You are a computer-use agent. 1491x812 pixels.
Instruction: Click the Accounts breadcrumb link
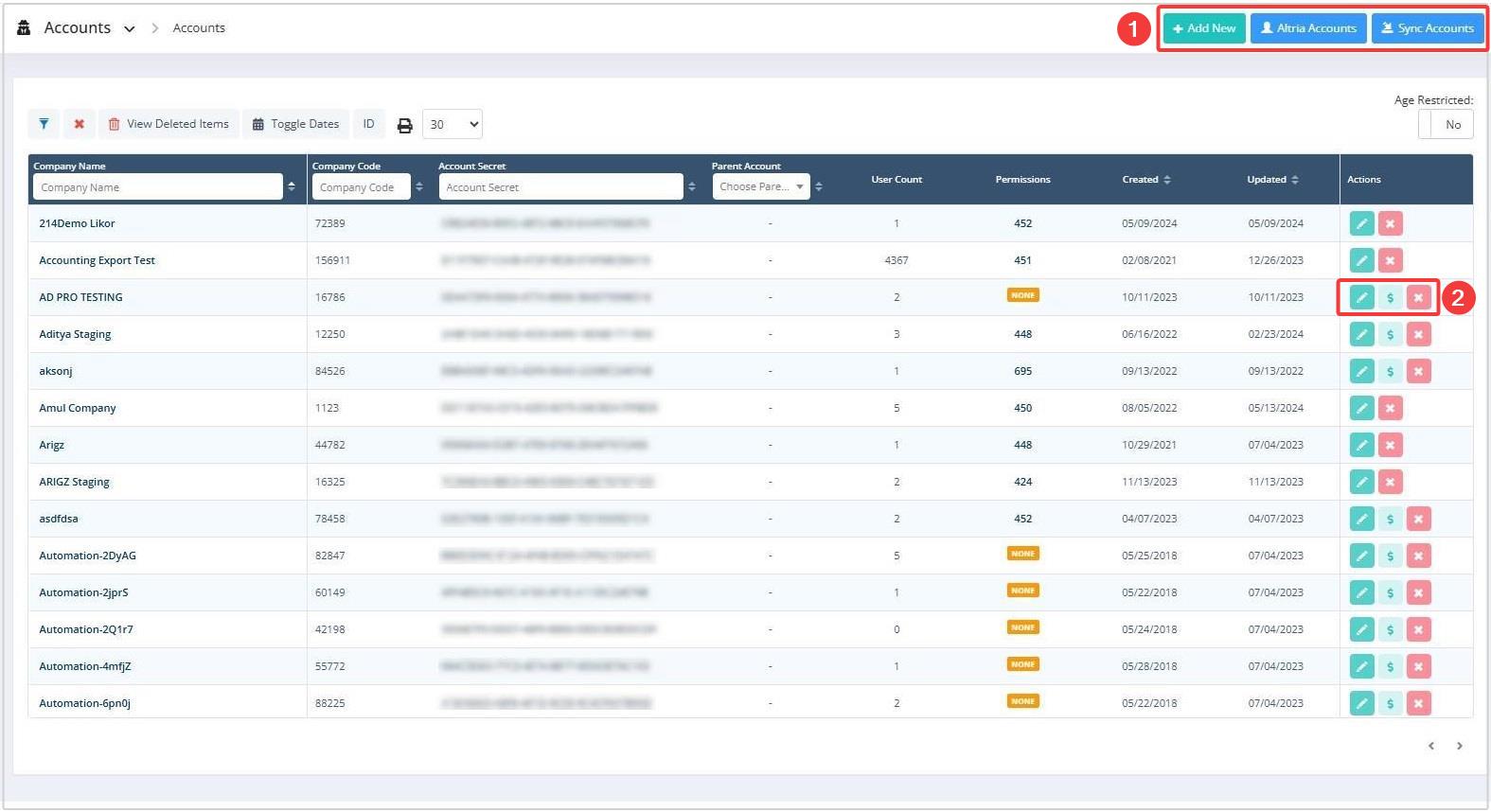[x=199, y=28]
